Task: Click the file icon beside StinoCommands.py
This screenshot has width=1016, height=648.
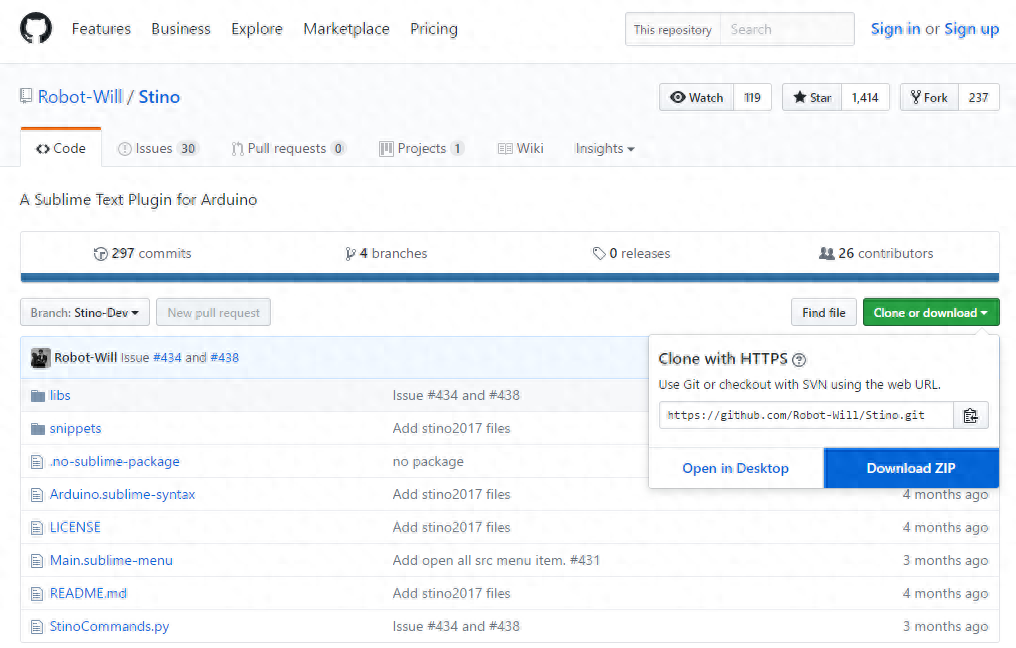Action: tap(37, 627)
